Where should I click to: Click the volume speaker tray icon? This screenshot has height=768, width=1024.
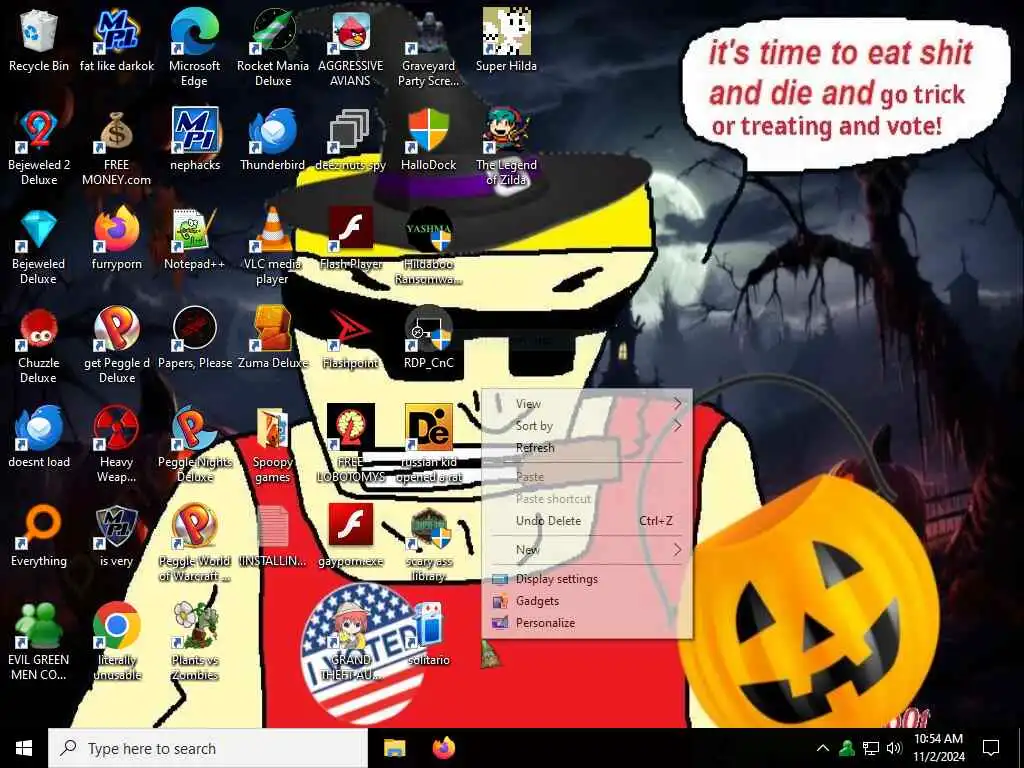(x=894, y=748)
